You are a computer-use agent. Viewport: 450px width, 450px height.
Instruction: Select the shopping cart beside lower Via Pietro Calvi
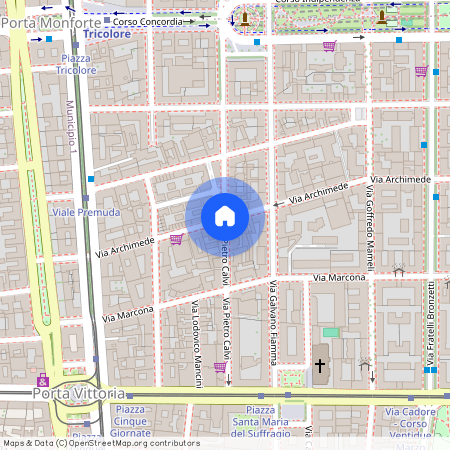[x=220, y=367]
